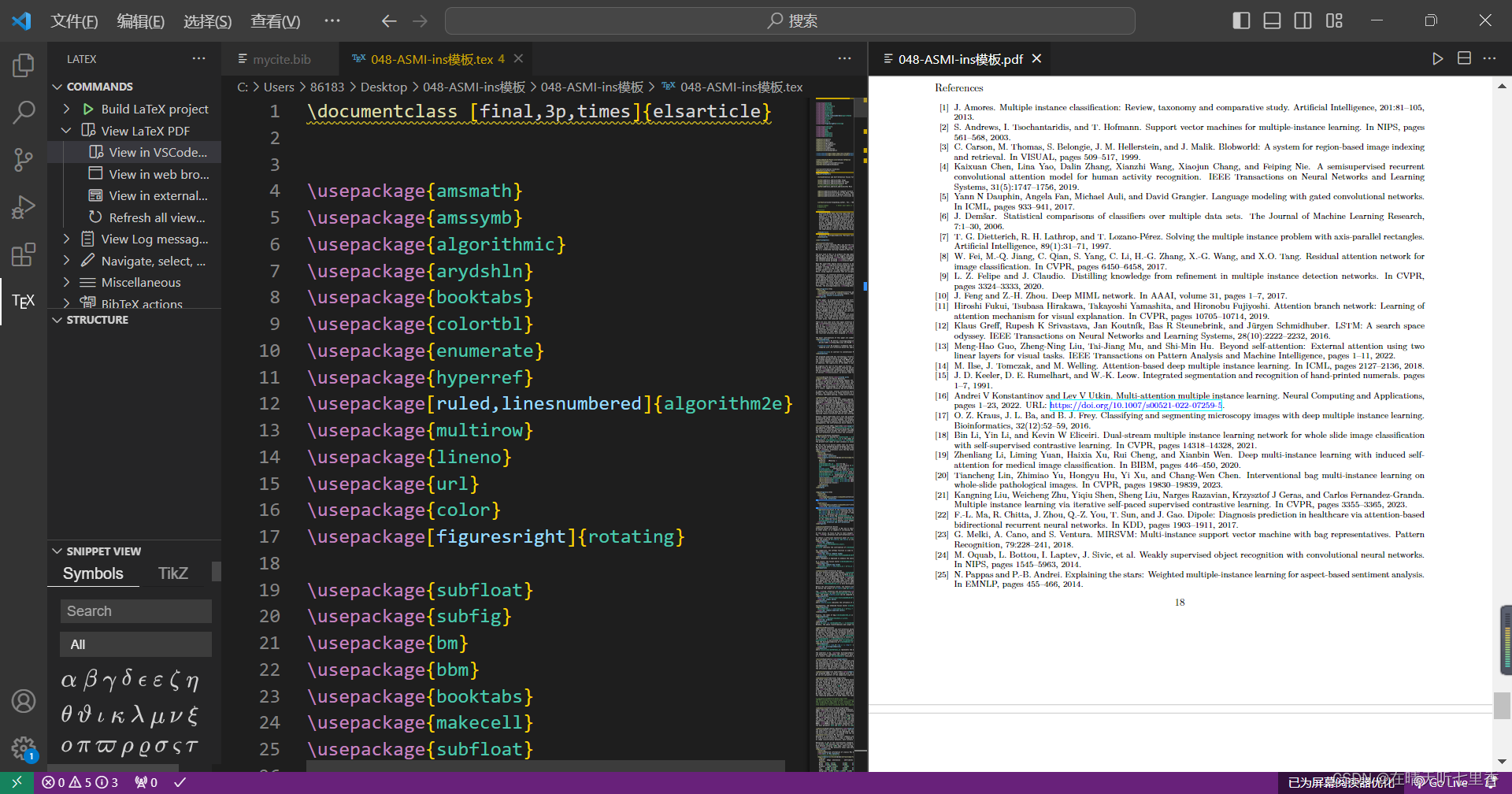Open the Manage gear settings icon
Image resolution: width=1512 pixels, height=794 pixels.
pyautogui.click(x=24, y=748)
